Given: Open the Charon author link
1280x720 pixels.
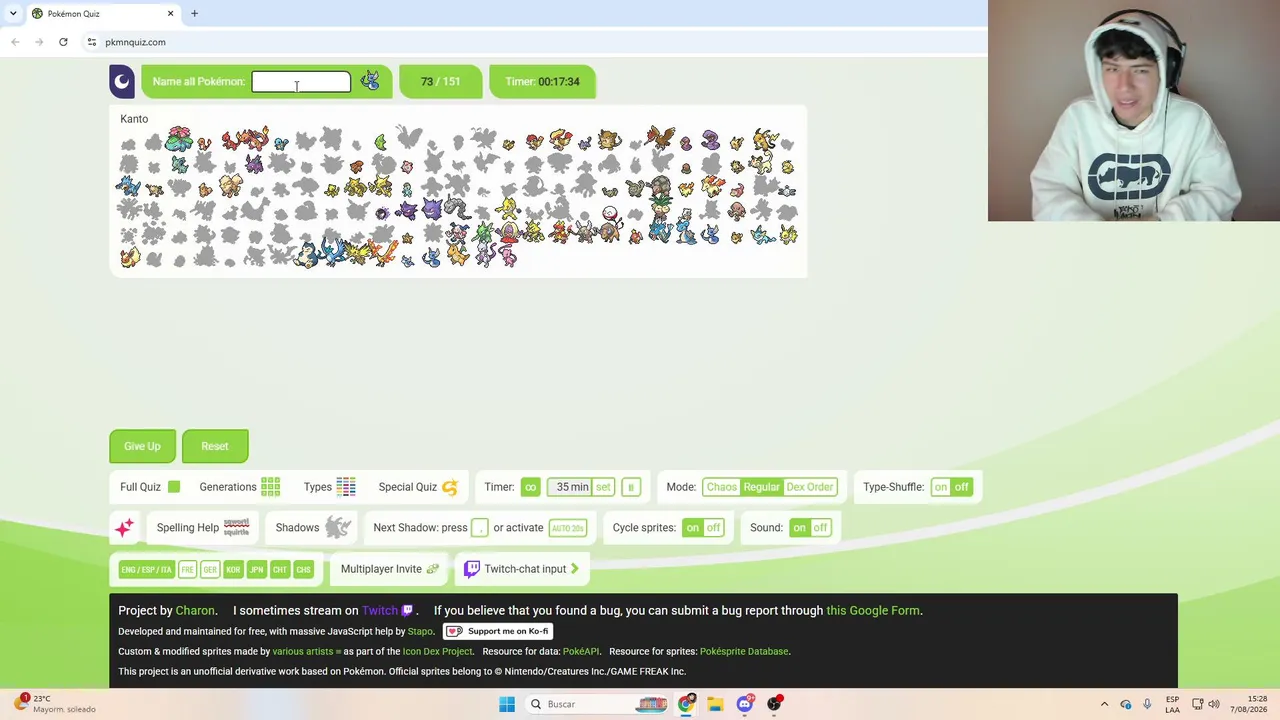Looking at the screenshot, I should click(x=195, y=611).
